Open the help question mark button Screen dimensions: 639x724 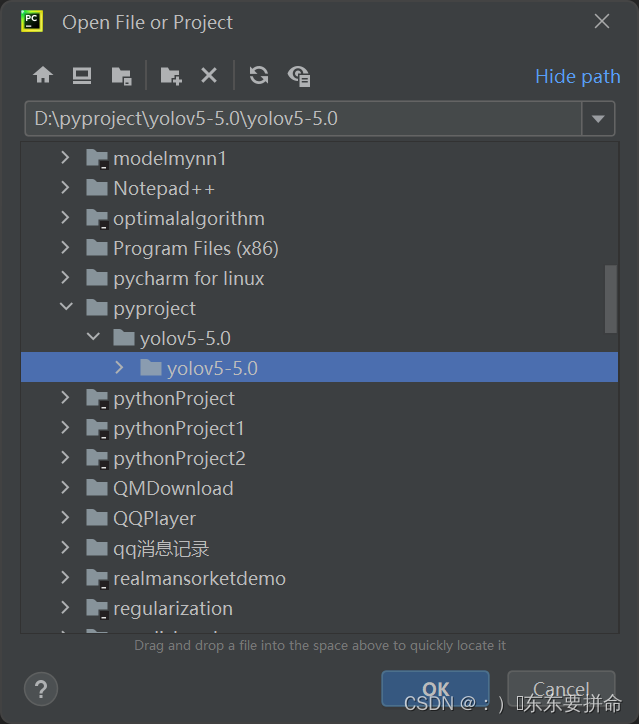(41, 689)
